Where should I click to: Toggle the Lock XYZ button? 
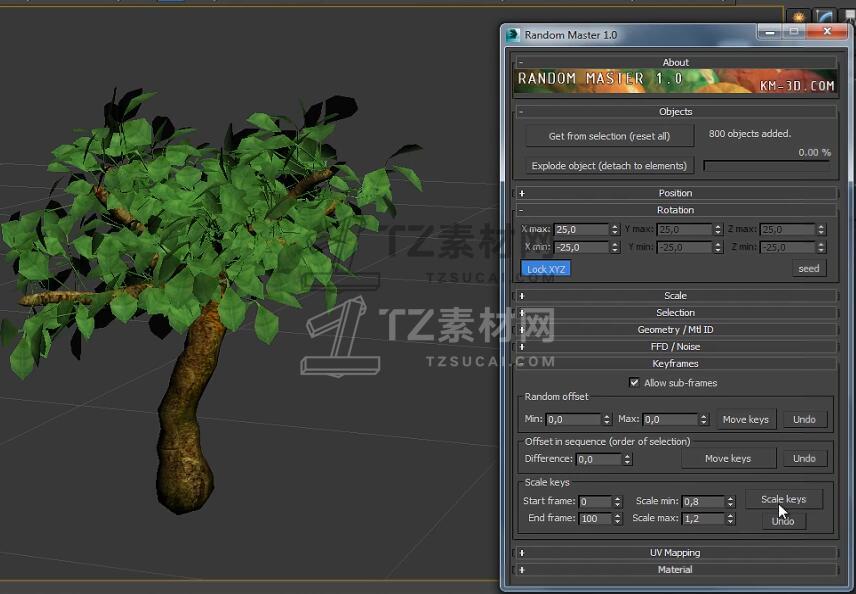[545, 268]
